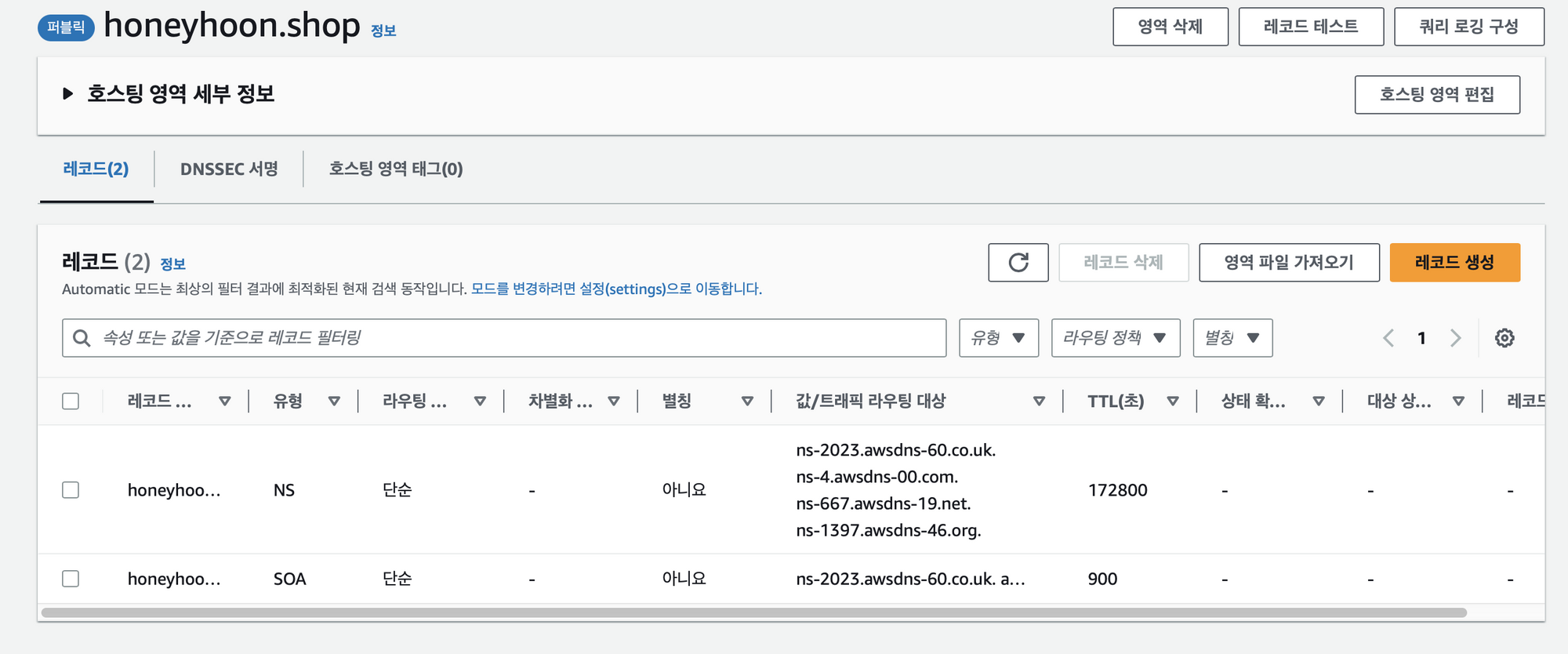Sort by record name column arrow
The height and width of the screenshot is (654, 1568).
pyautogui.click(x=224, y=401)
